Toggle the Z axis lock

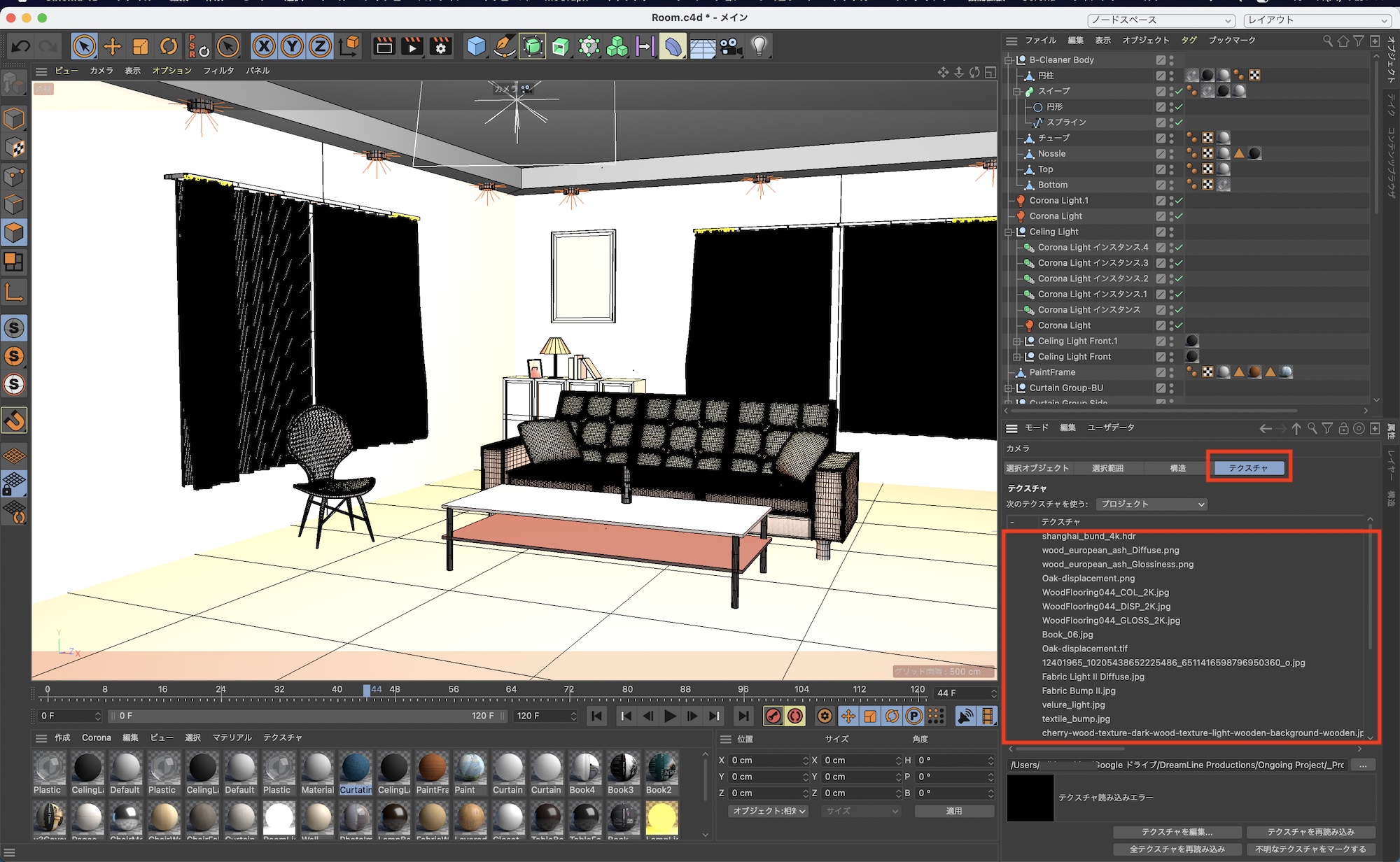tap(320, 47)
